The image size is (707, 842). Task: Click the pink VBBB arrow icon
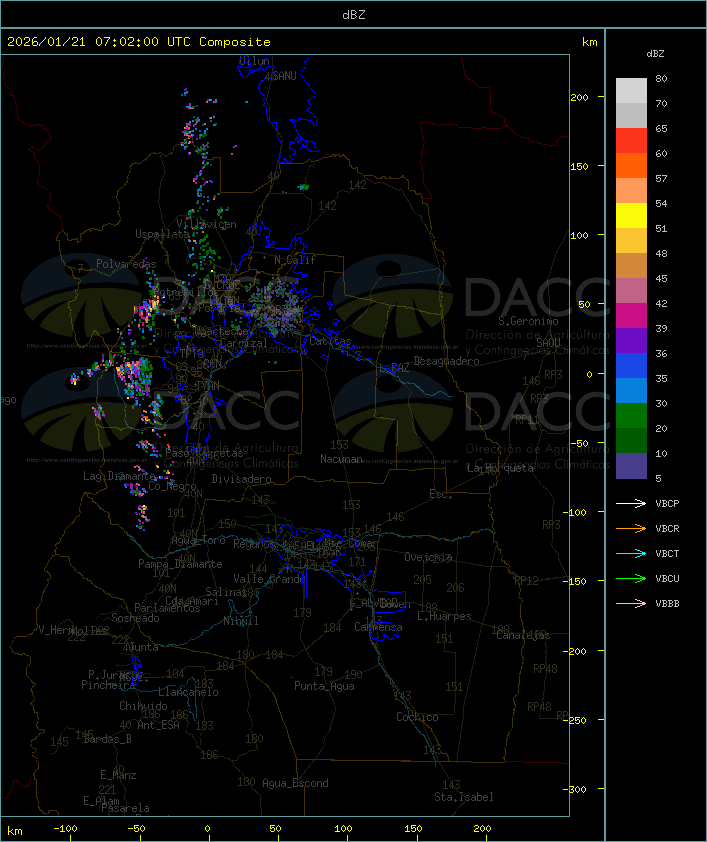[x=631, y=604]
